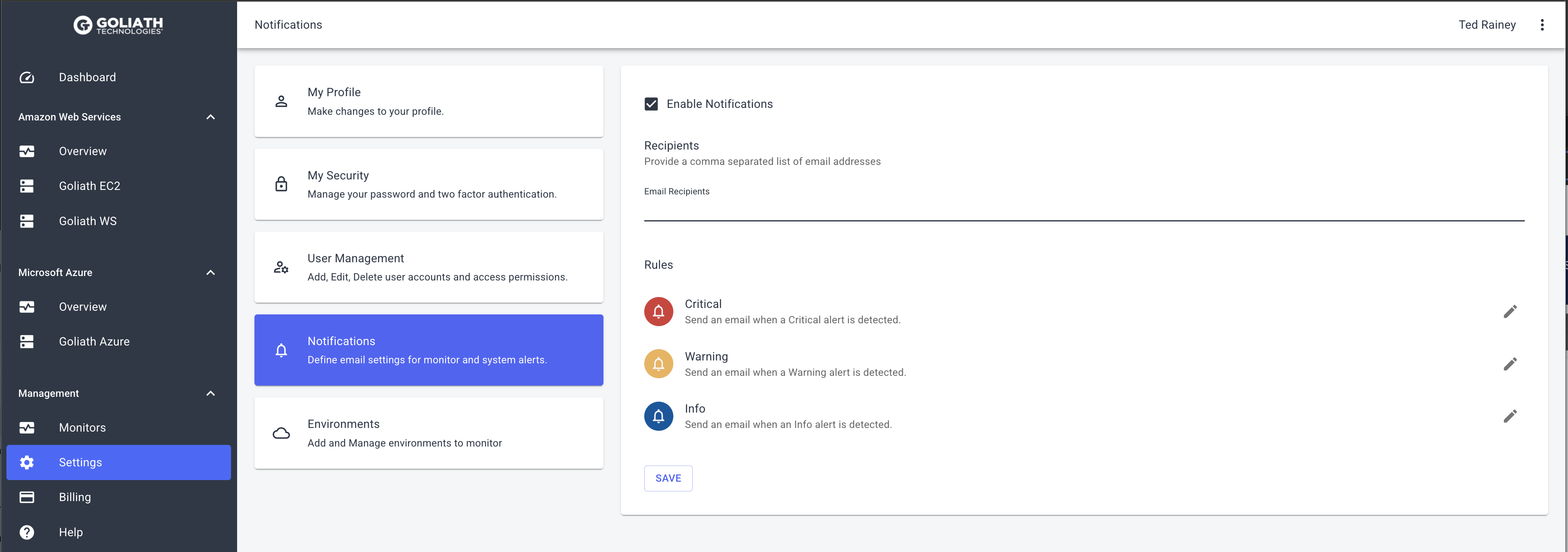Click the Microsoft Azure heading

pyautogui.click(x=55, y=272)
